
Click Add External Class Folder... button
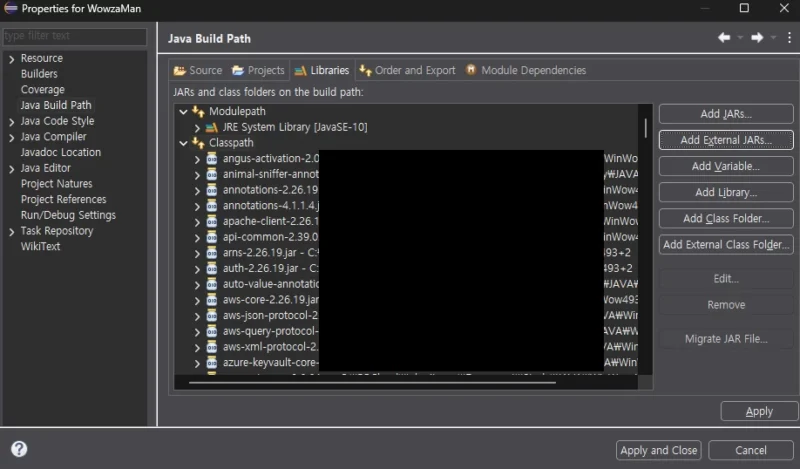click(726, 244)
